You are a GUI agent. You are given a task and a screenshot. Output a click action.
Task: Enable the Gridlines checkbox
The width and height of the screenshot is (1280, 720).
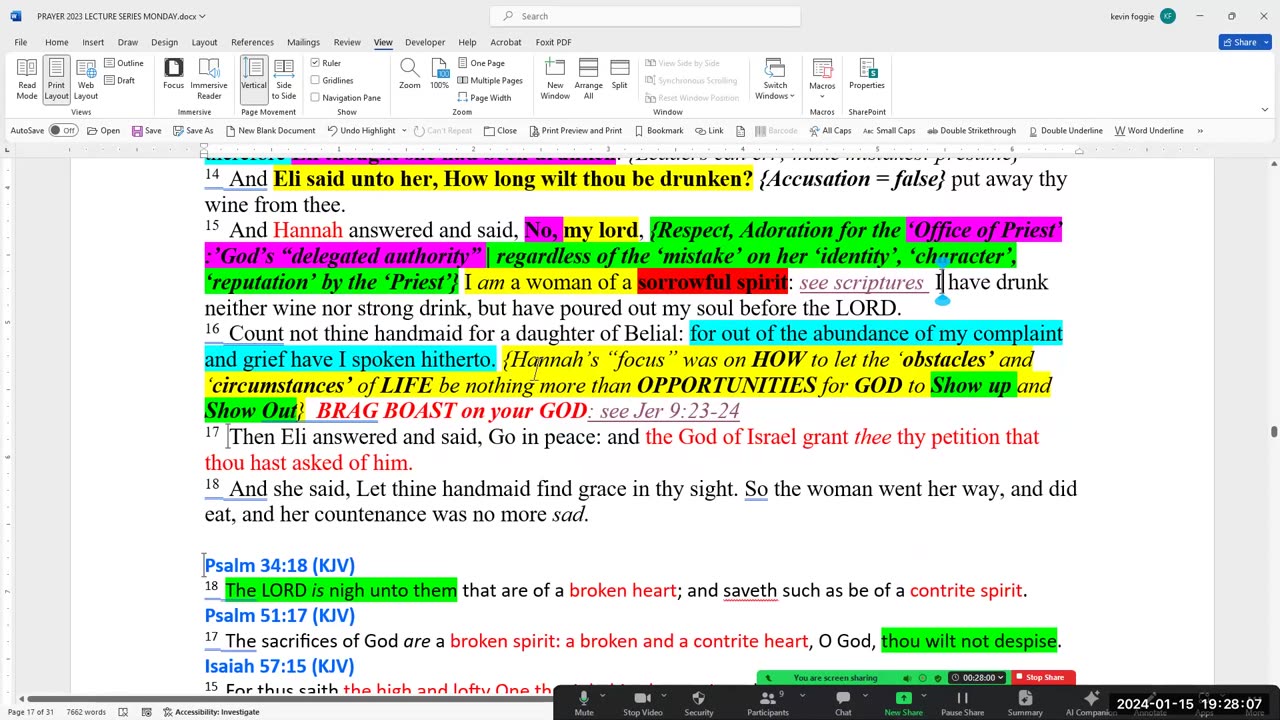315,80
